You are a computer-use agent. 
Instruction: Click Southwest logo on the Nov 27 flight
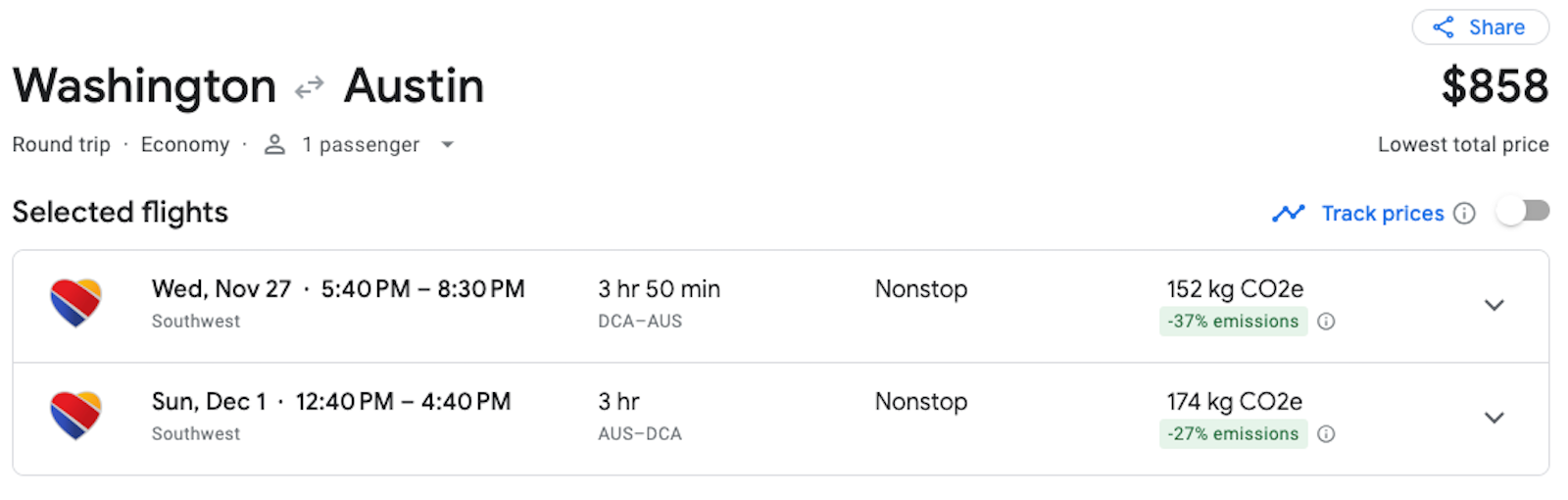(x=75, y=303)
